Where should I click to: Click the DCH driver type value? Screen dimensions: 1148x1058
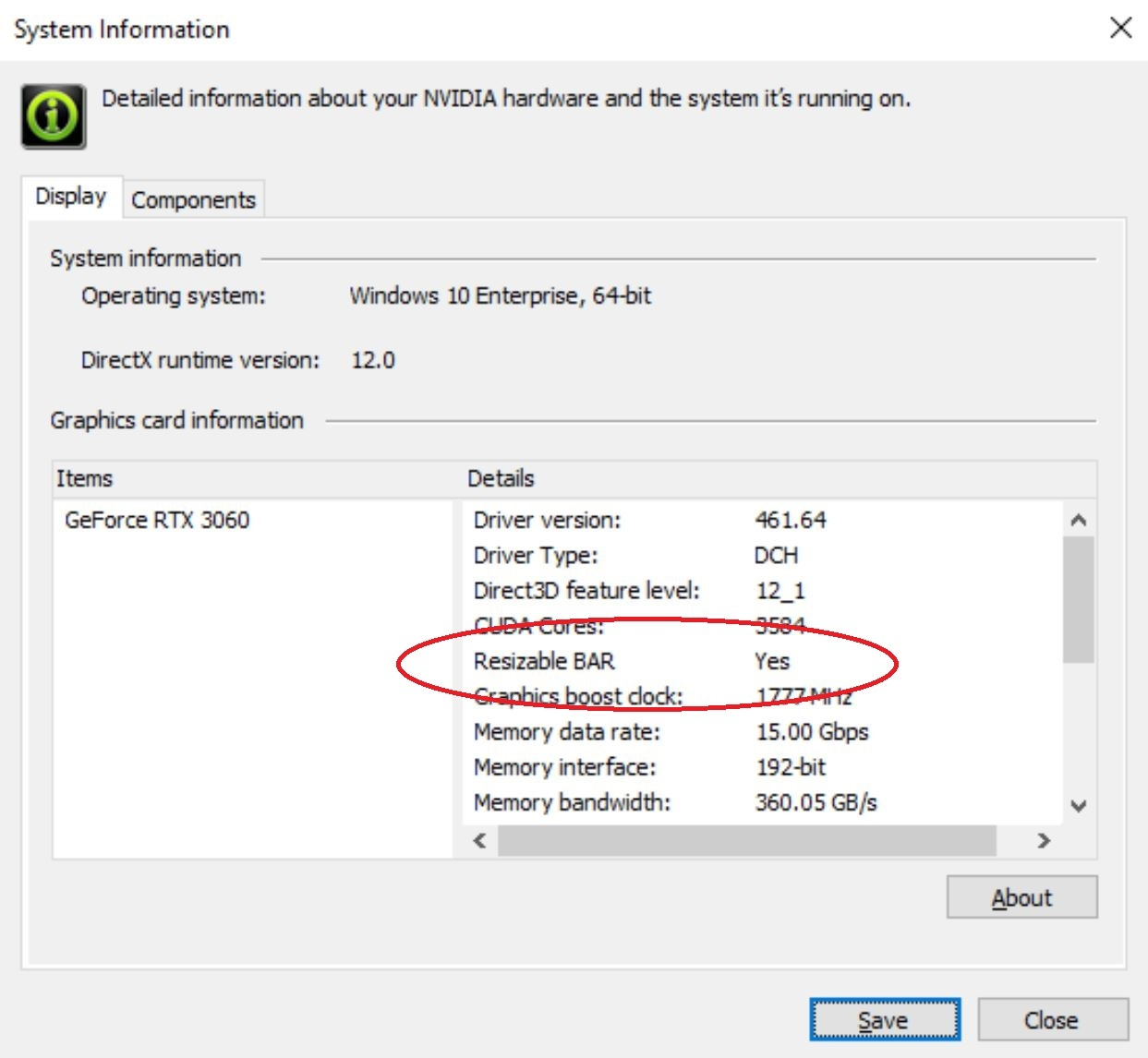pyautogui.click(x=776, y=555)
